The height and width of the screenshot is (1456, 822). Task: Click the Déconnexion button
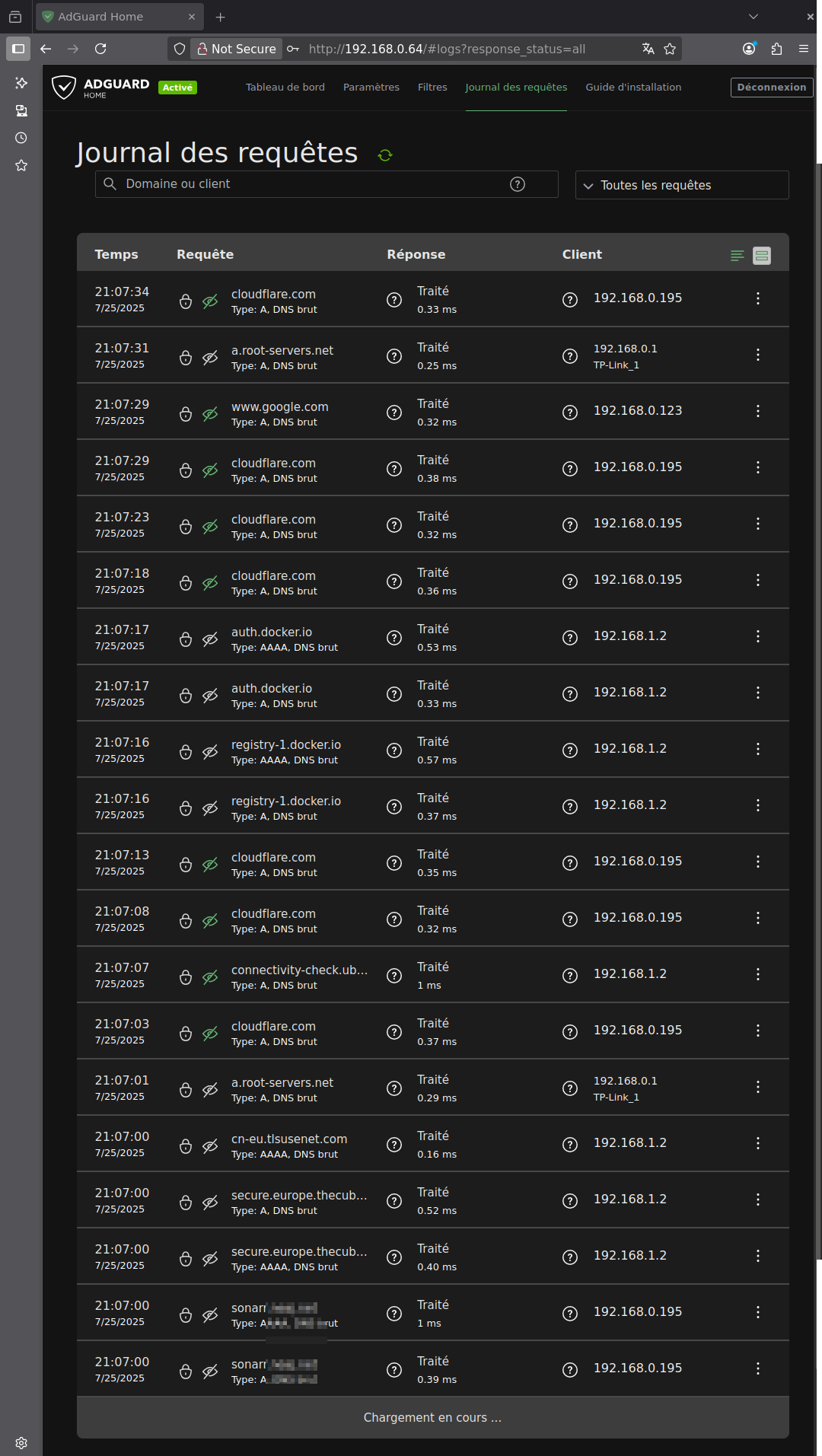click(x=771, y=88)
